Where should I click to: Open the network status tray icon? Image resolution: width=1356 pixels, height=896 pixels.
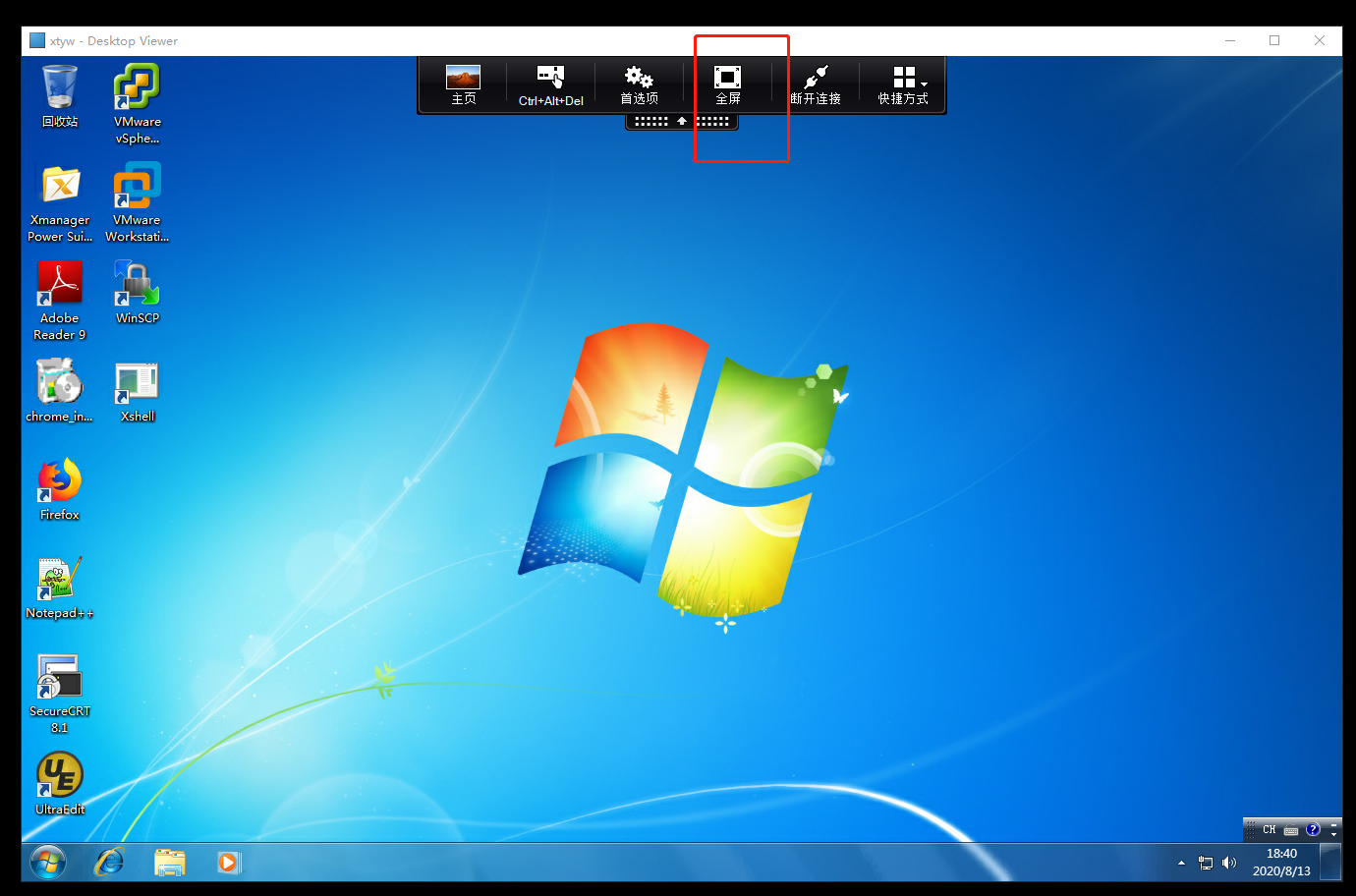point(1206,863)
